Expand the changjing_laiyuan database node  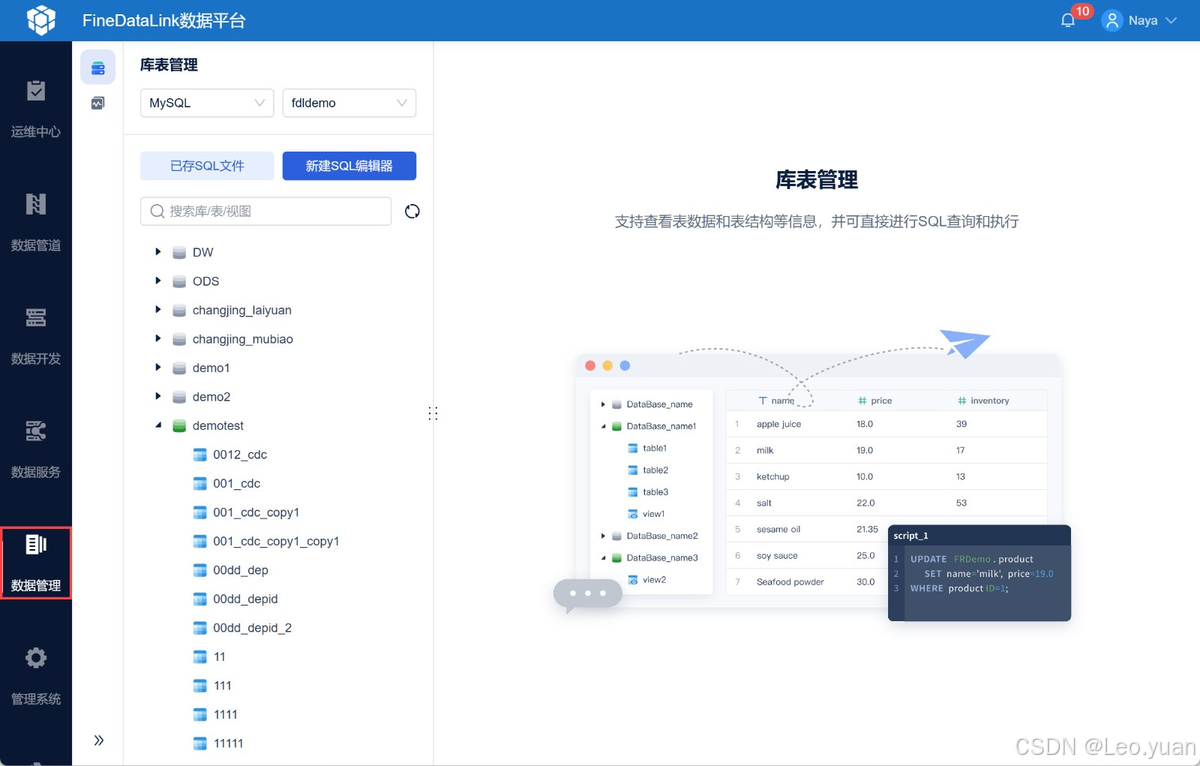158,310
